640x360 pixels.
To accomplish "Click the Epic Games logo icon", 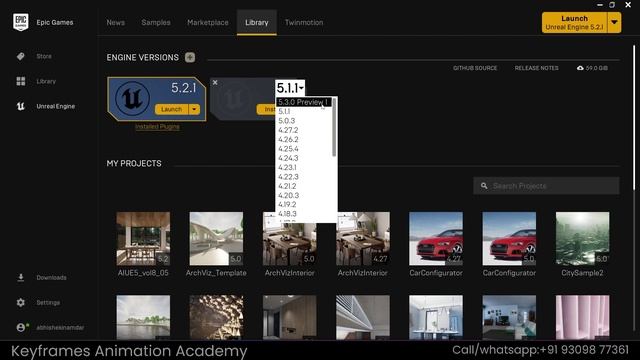I will point(20,22).
